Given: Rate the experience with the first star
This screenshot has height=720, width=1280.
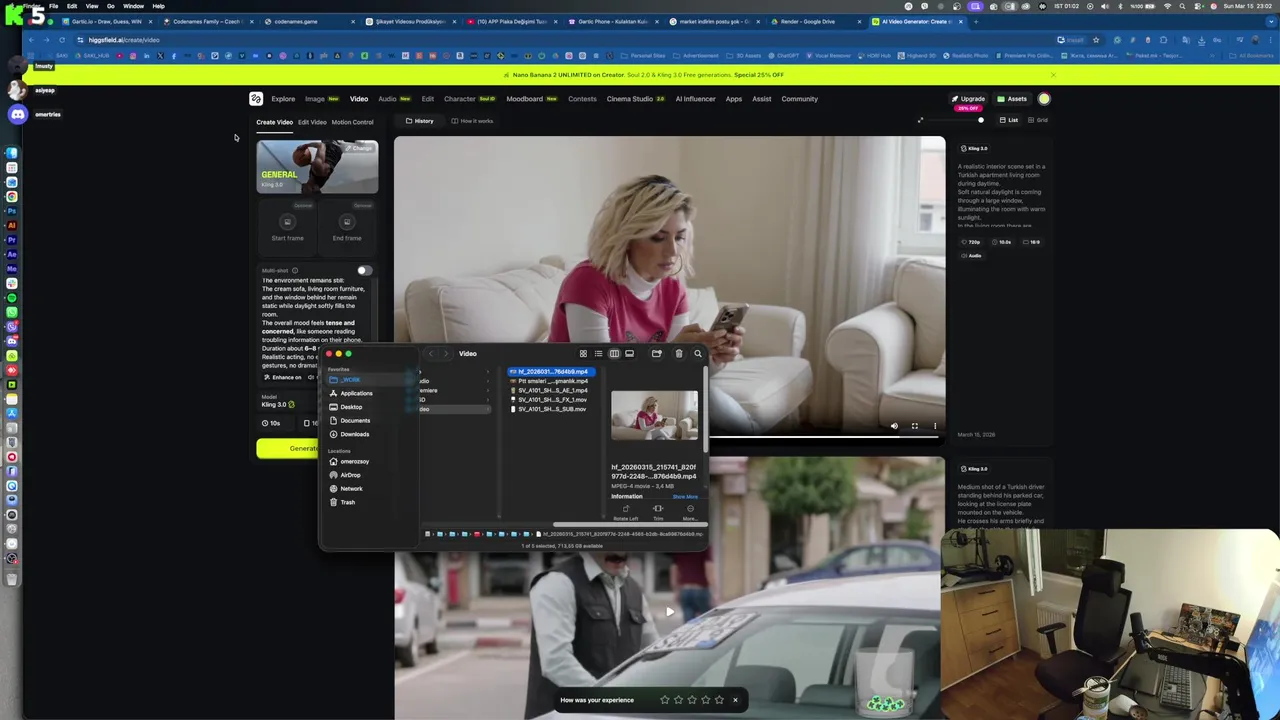Looking at the screenshot, I should pyautogui.click(x=664, y=700).
